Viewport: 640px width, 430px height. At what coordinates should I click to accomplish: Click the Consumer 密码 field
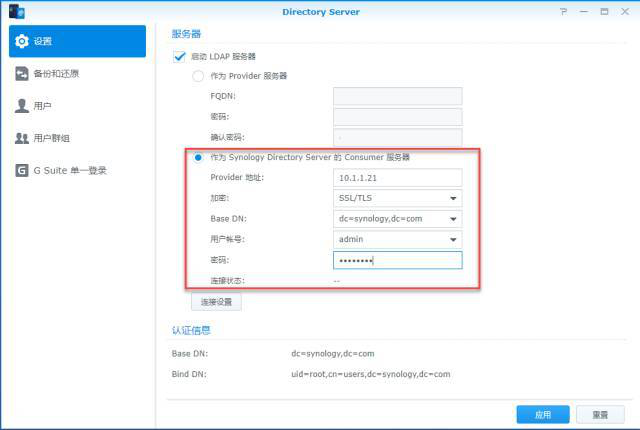[398, 260]
